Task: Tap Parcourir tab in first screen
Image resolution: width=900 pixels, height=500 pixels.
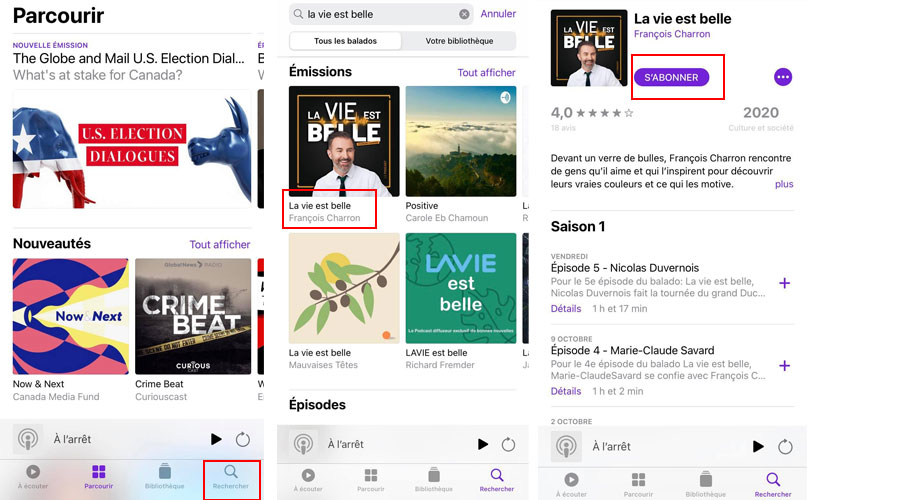Action: (99, 477)
